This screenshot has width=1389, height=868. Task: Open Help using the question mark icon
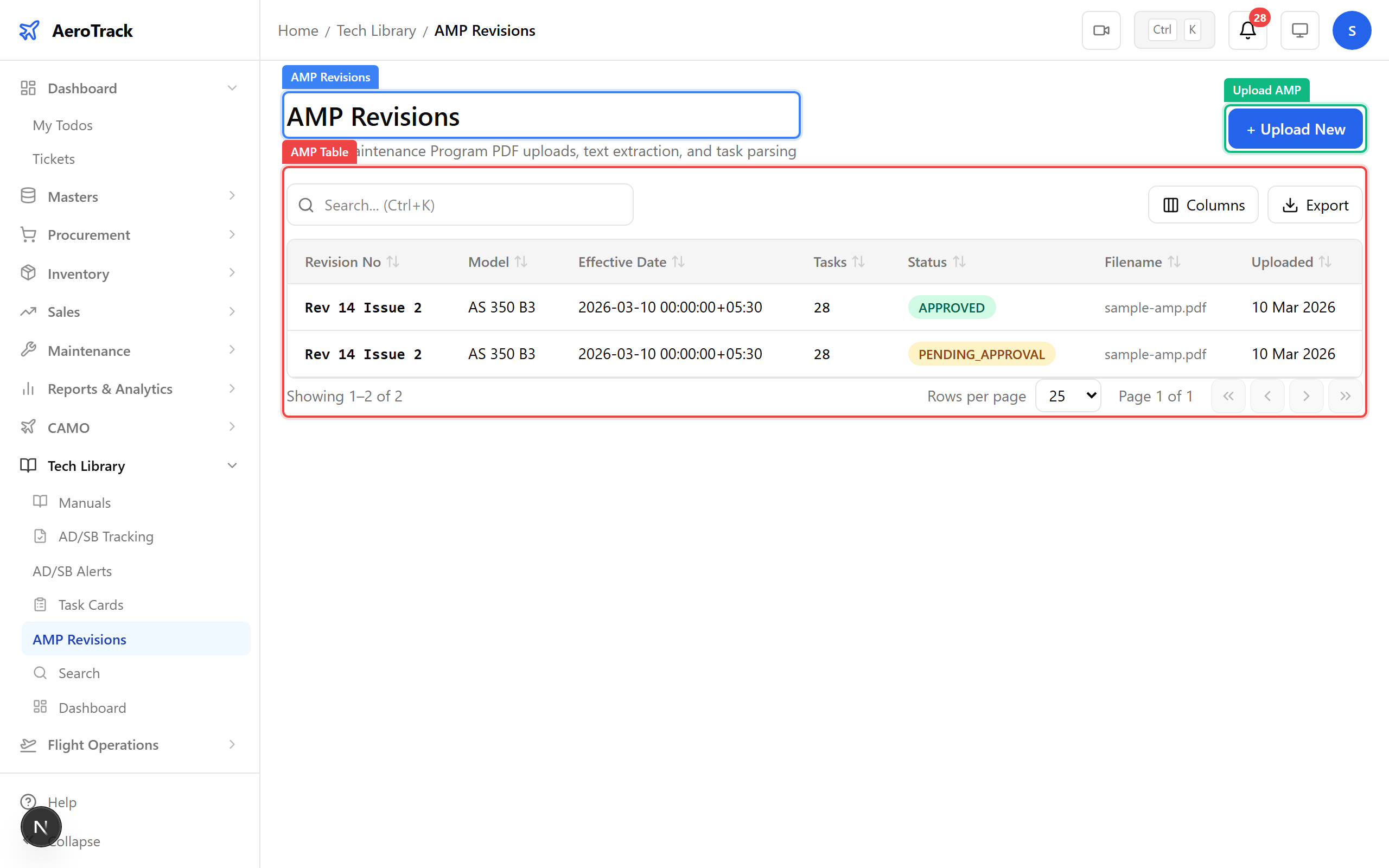29,802
